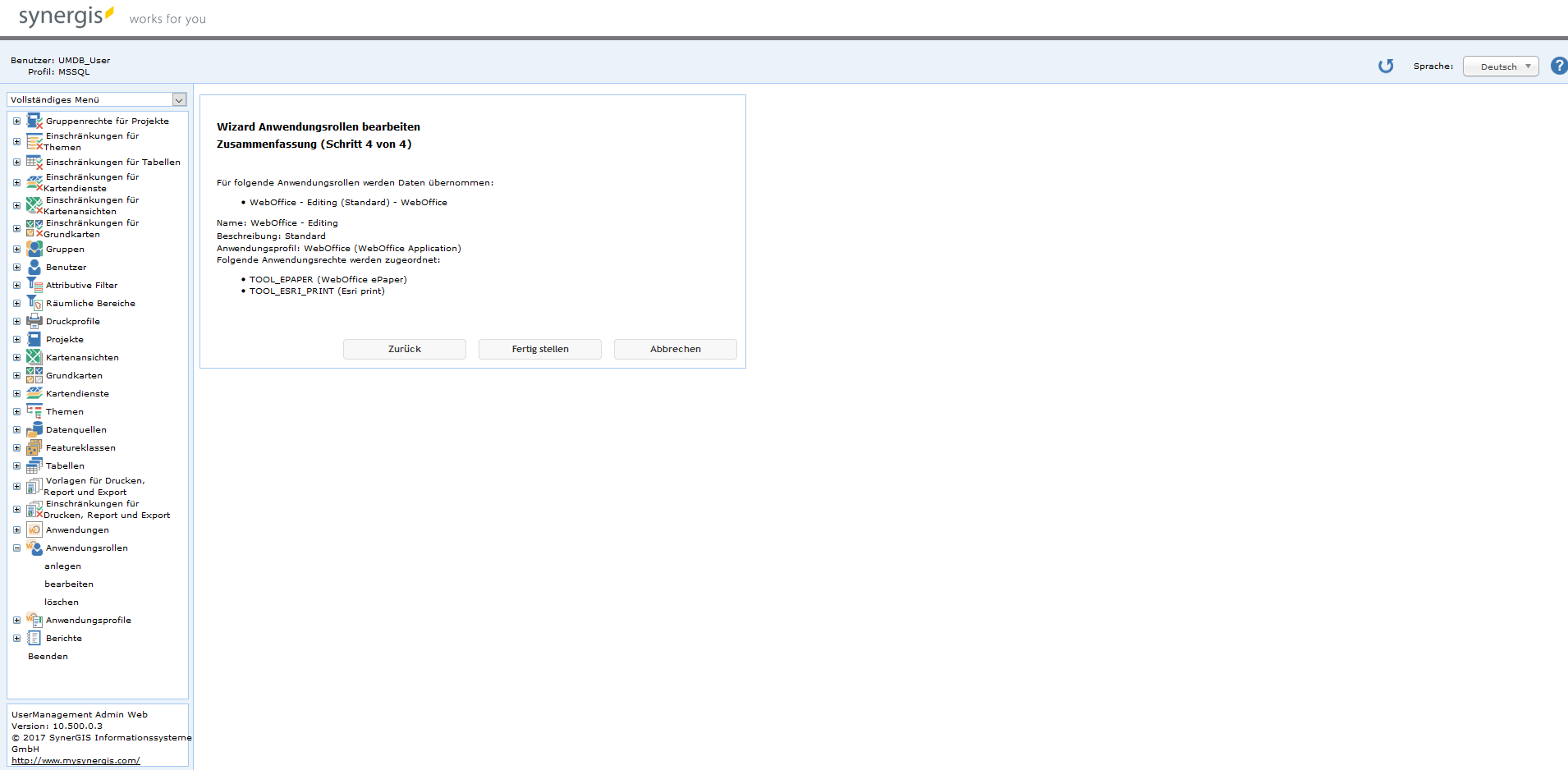Select bearbeiten under Anwendungsrollen
Screen dimensions: 1568x770
click(68, 583)
